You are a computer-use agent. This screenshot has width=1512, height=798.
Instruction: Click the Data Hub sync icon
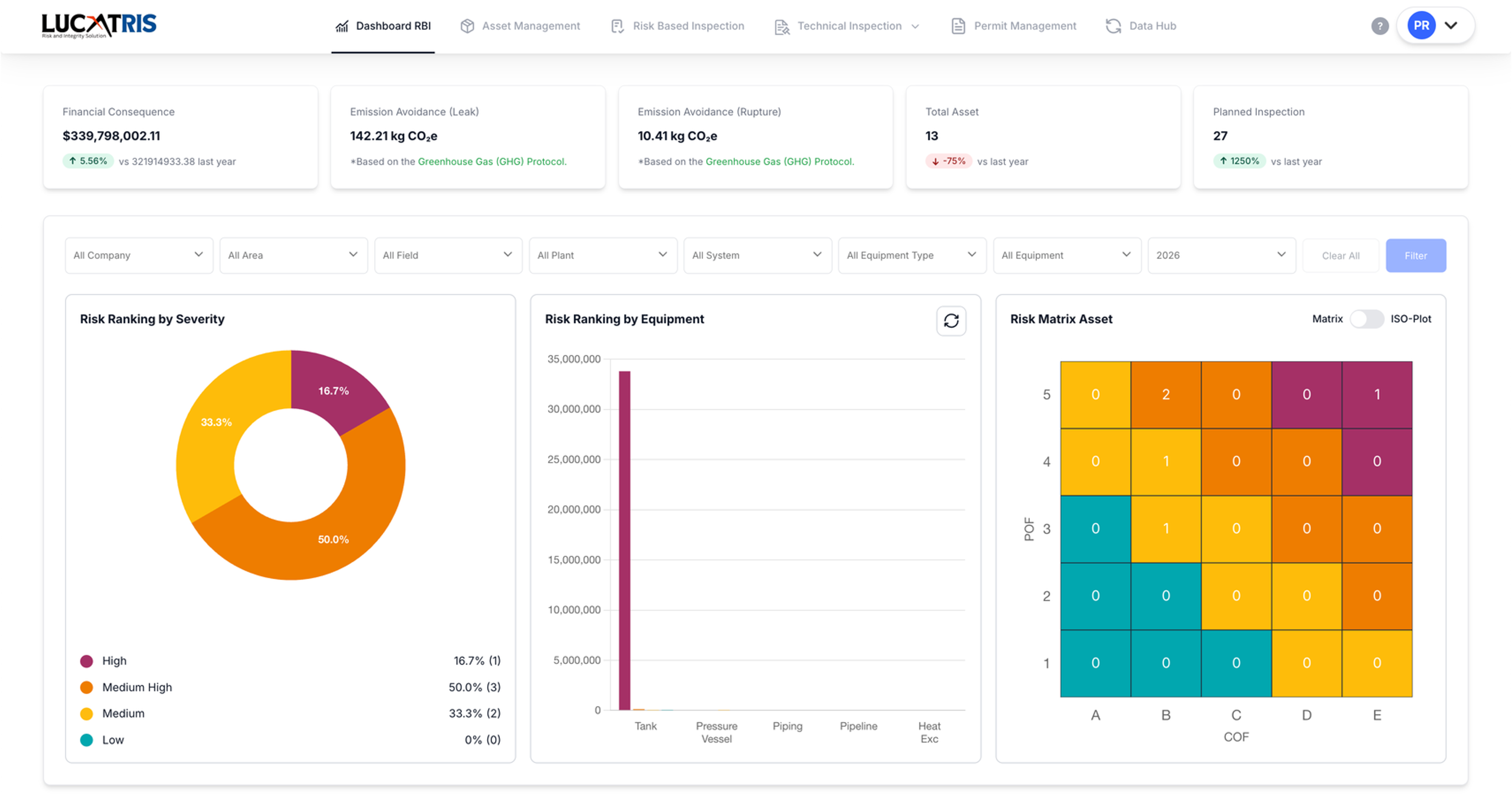(1113, 26)
